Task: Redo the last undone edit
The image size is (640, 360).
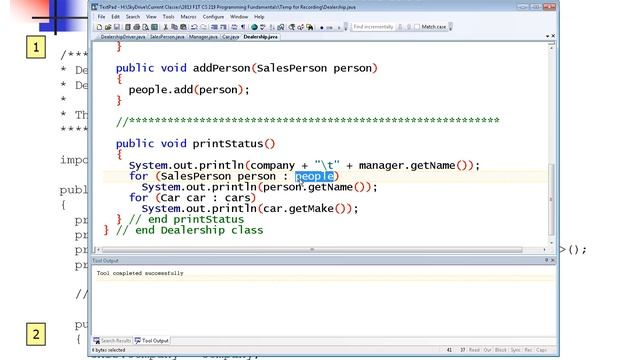Action: click(203, 27)
